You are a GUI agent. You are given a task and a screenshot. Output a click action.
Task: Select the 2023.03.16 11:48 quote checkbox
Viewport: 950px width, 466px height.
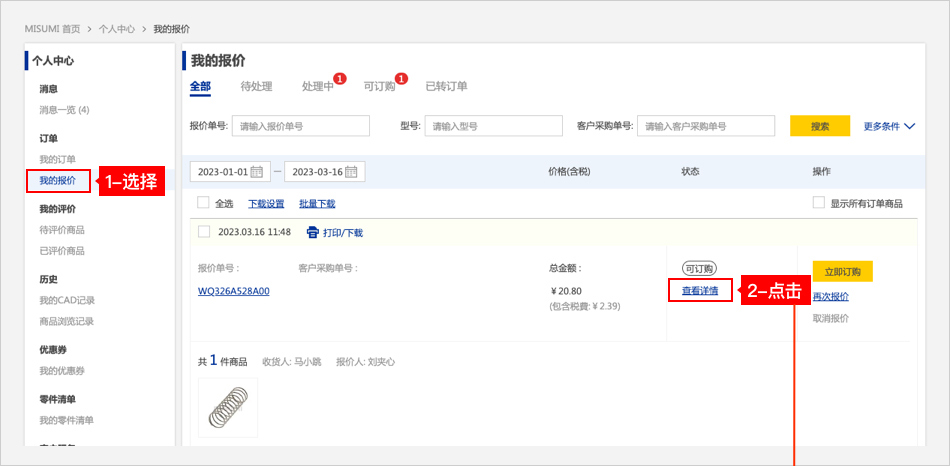(204, 232)
